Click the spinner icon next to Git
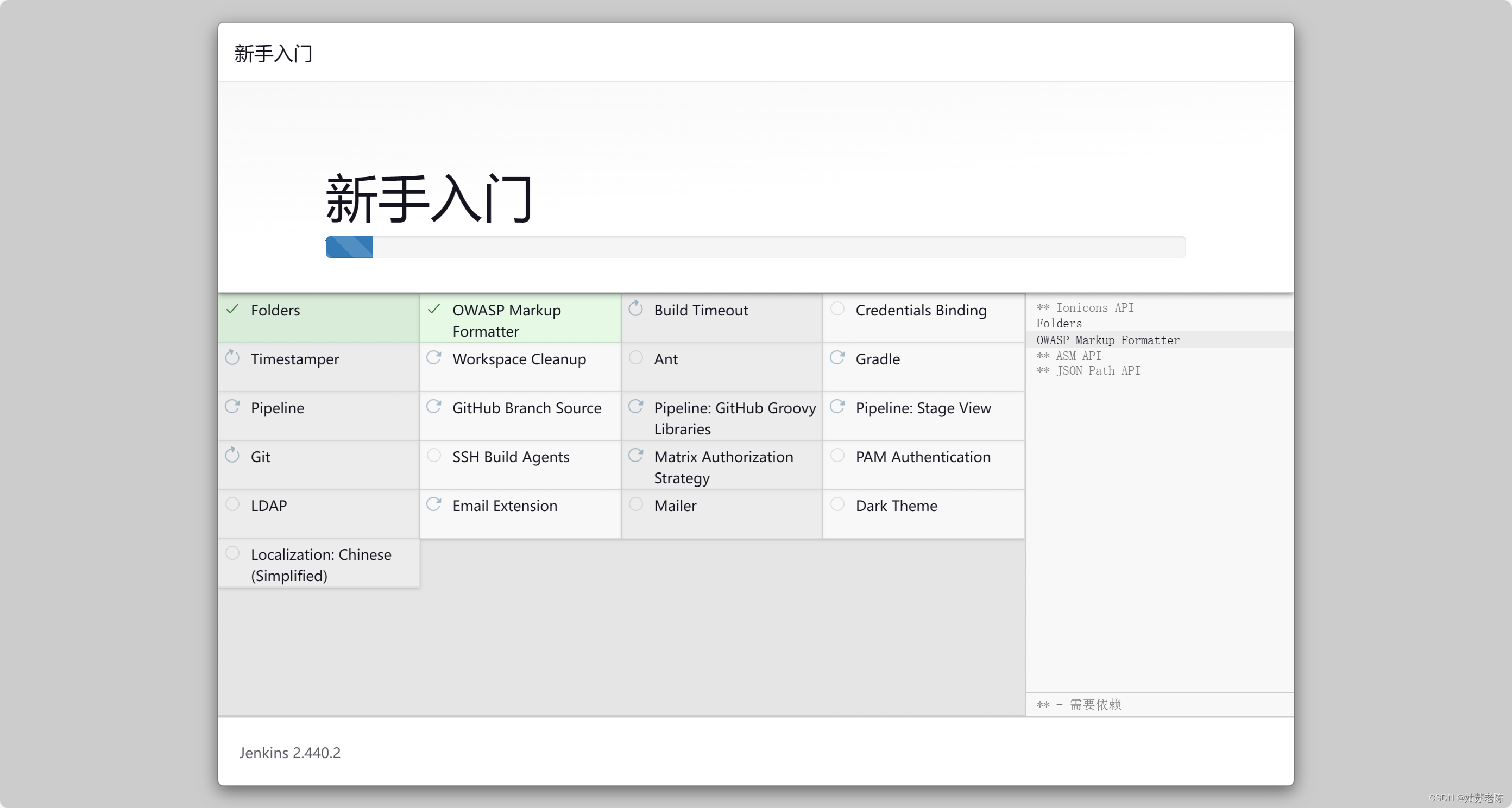1512x808 pixels. tap(232, 454)
